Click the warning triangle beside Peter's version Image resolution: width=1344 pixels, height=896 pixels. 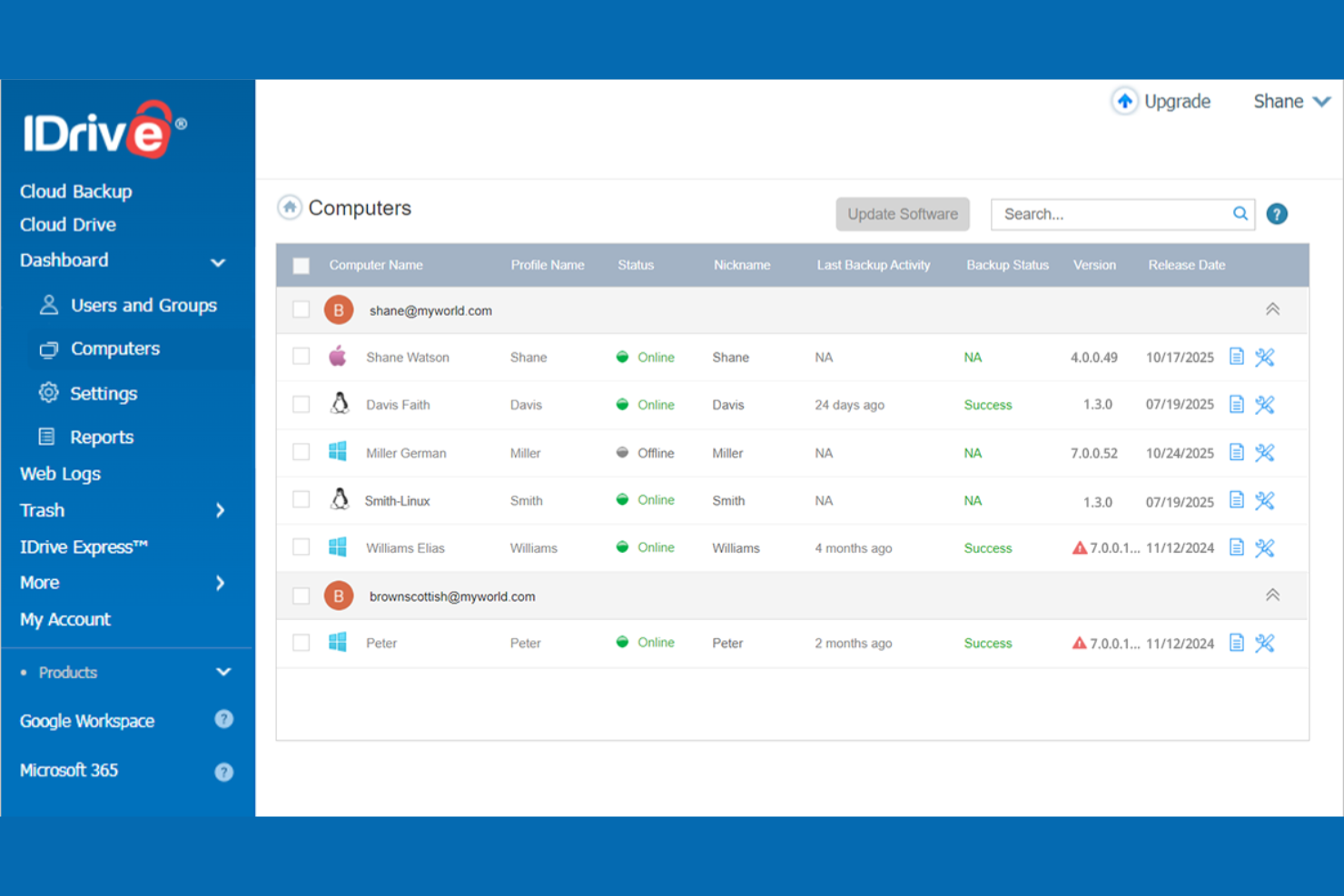[1079, 643]
